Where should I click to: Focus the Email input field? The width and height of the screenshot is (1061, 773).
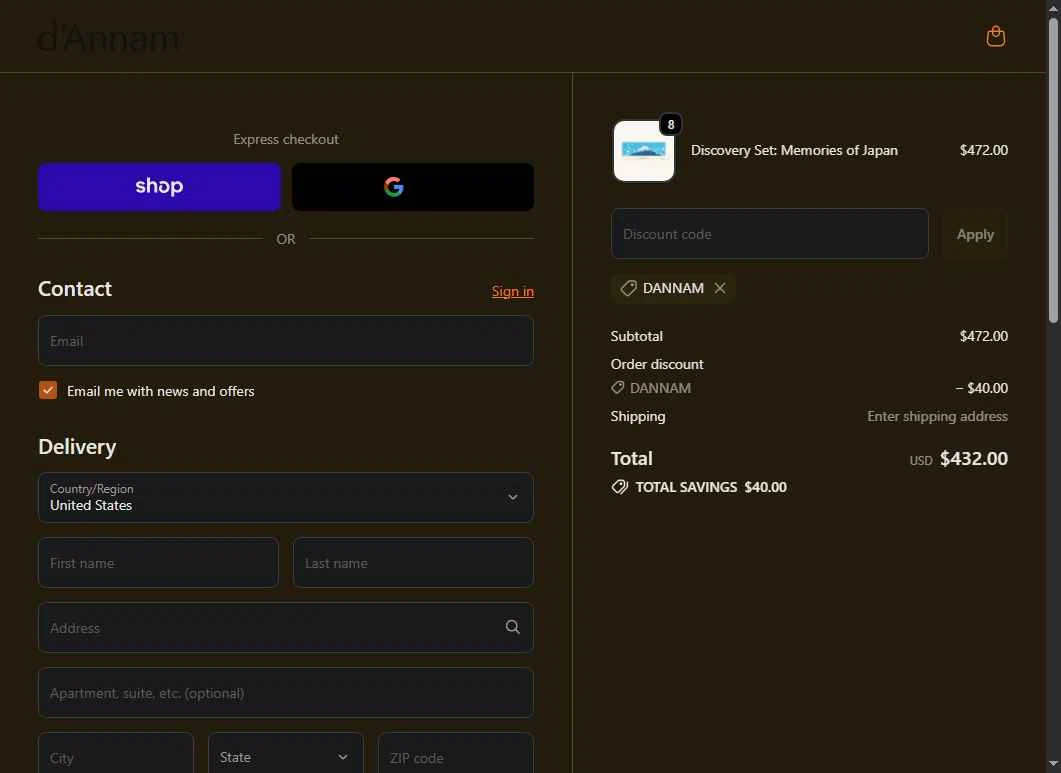pyautogui.click(x=286, y=340)
